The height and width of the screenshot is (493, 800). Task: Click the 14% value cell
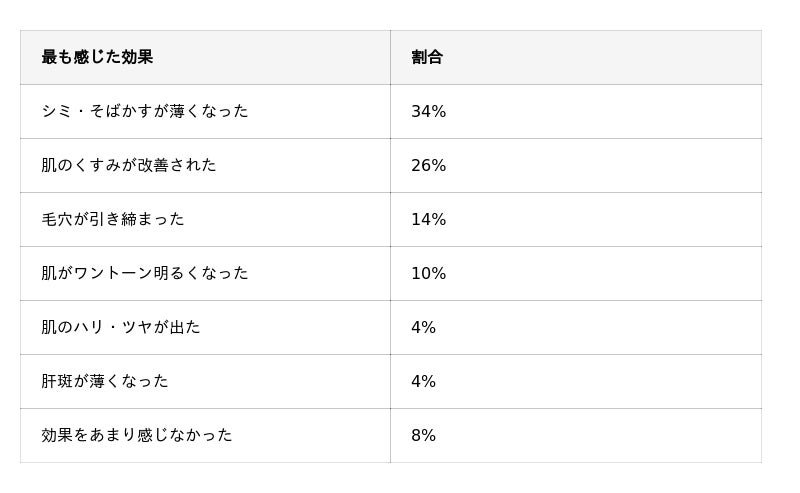[x=428, y=219]
